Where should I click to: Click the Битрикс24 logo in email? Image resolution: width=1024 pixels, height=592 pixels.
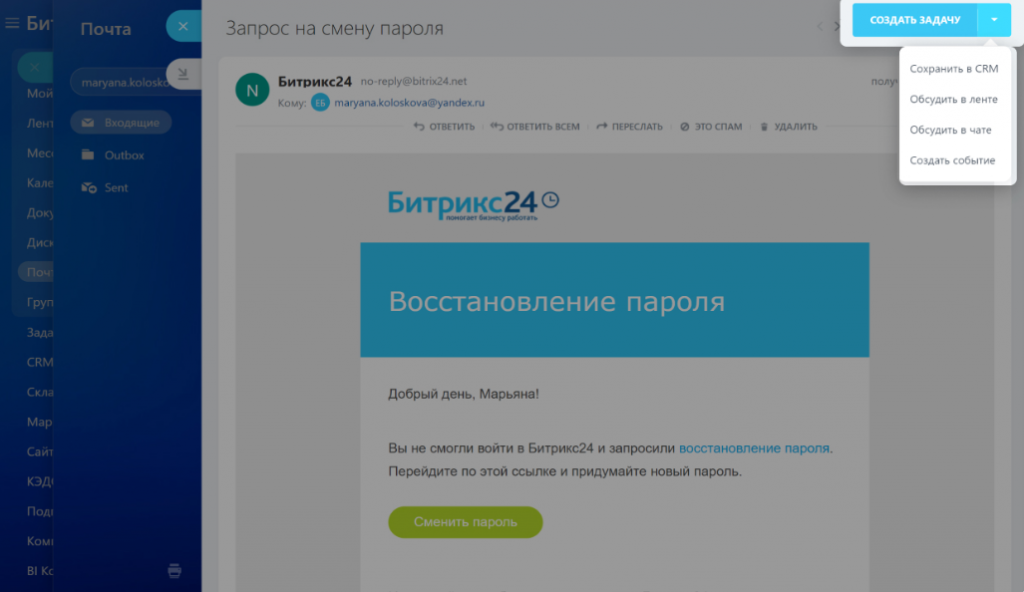click(x=473, y=205)
